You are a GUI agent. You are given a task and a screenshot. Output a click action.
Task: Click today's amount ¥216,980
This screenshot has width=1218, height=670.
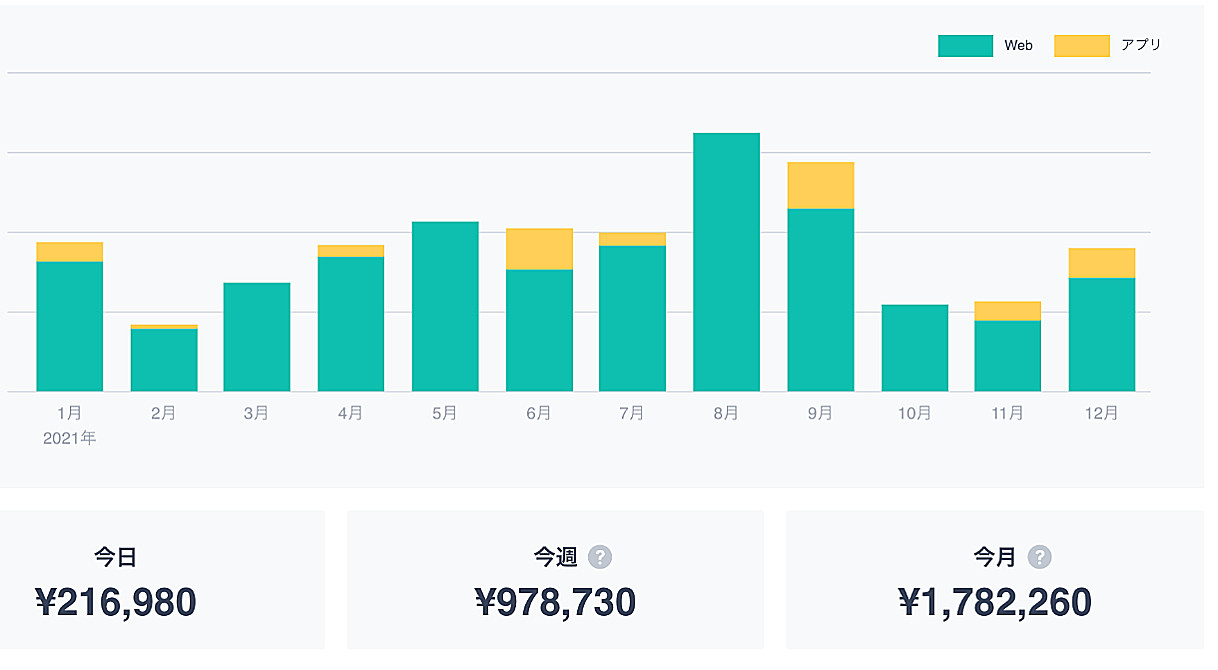(116, 602)
